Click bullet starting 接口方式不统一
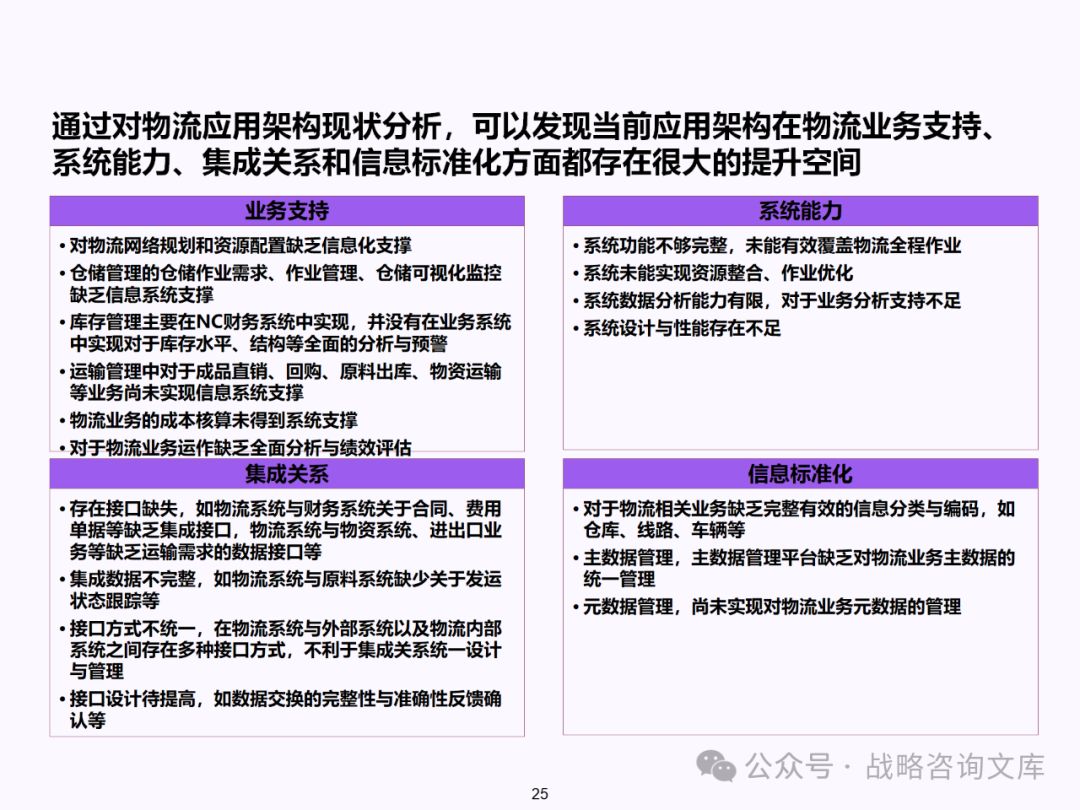 [x=280, y=650]
